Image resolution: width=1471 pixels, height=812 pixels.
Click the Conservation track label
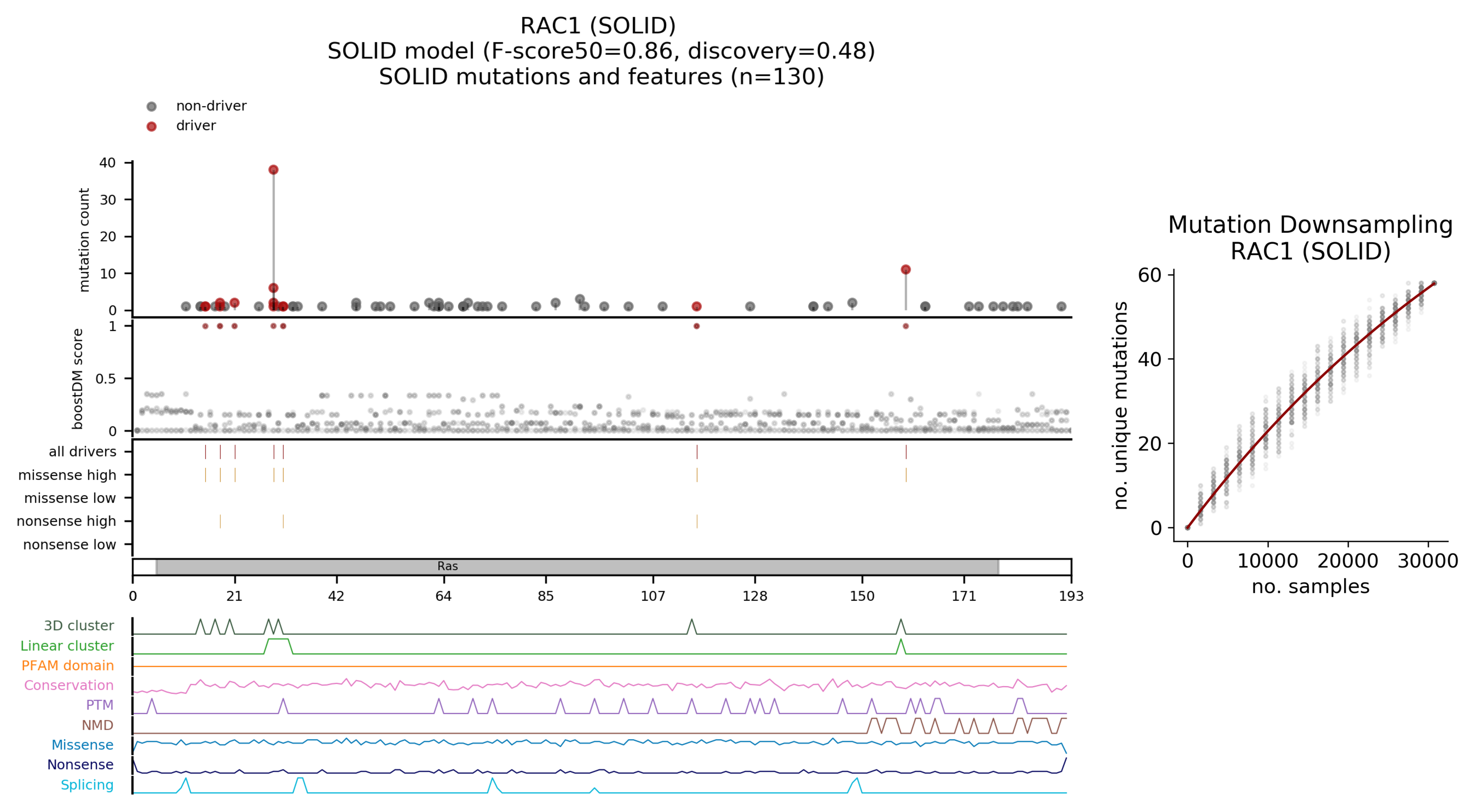[69, 685]
